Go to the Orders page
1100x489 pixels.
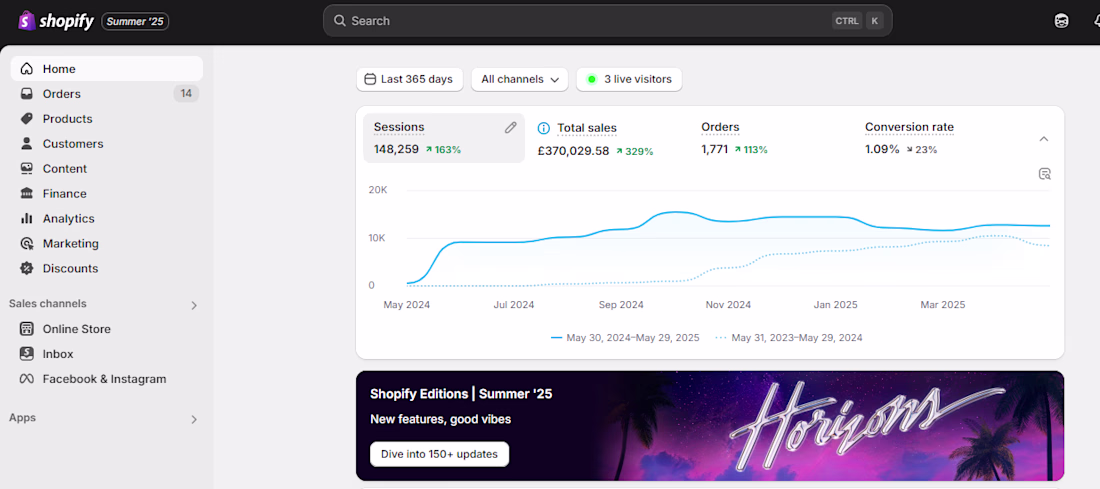coord(62,94)
